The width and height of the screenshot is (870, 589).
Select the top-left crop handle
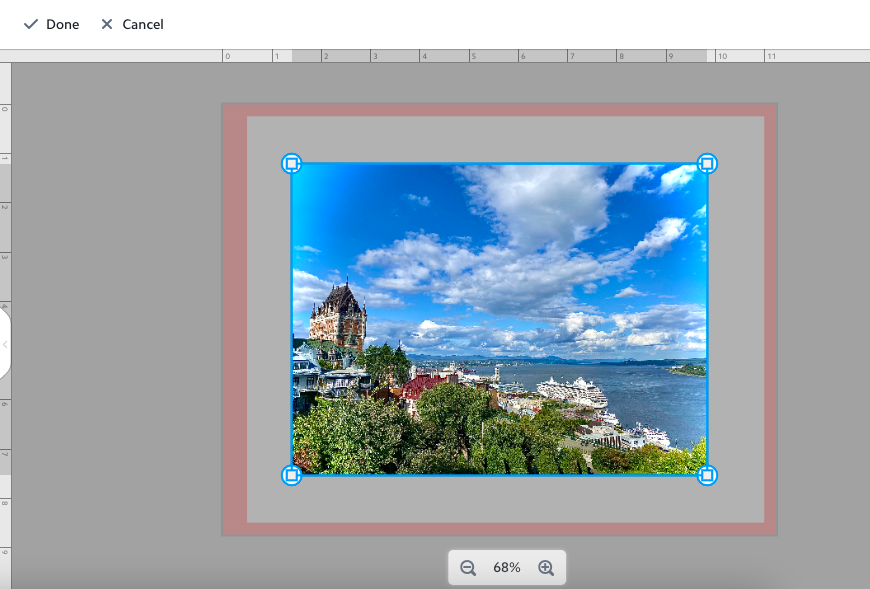[291, 163]
